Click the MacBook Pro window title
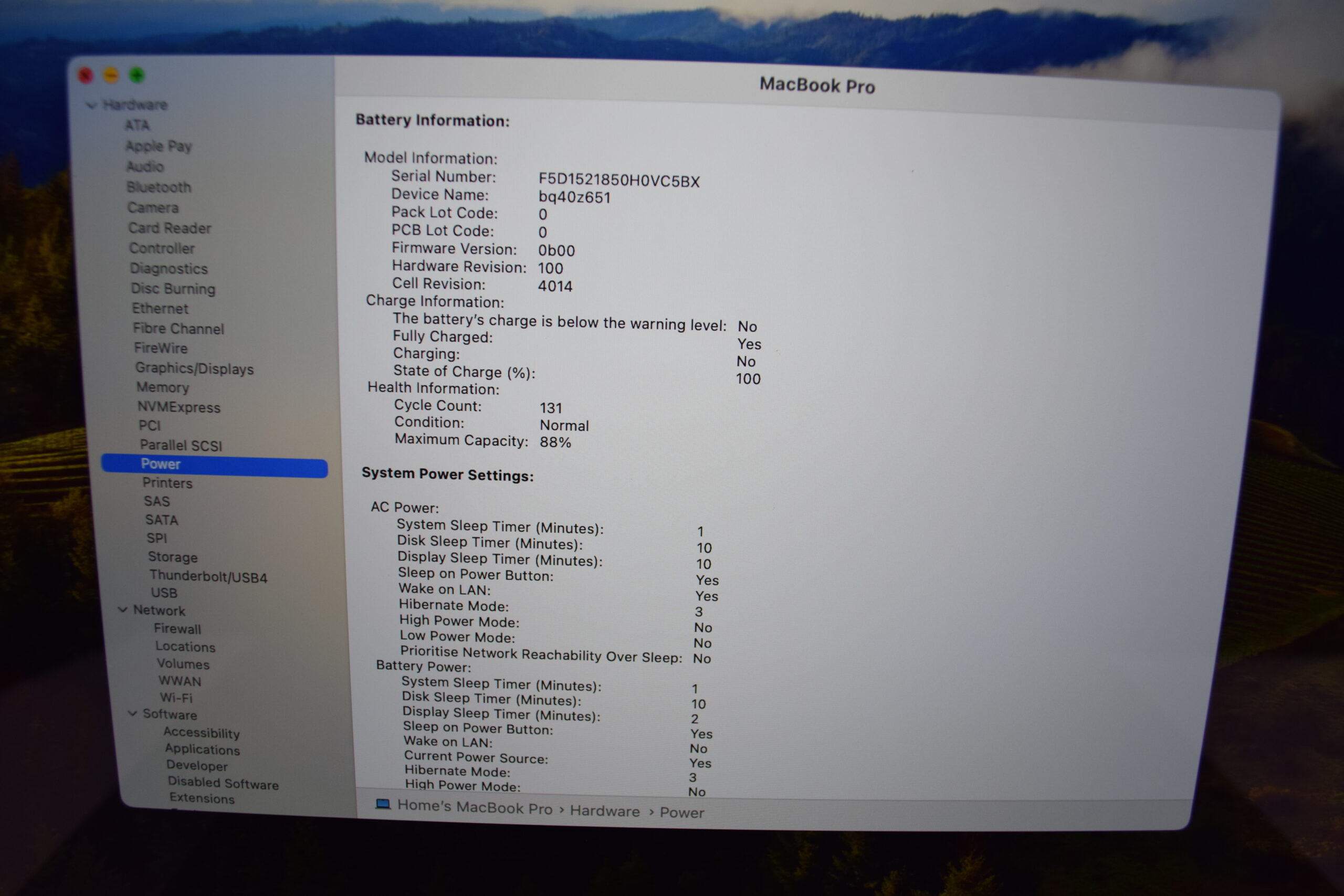This screenshot has height=896, width=1344. point(816,85)
